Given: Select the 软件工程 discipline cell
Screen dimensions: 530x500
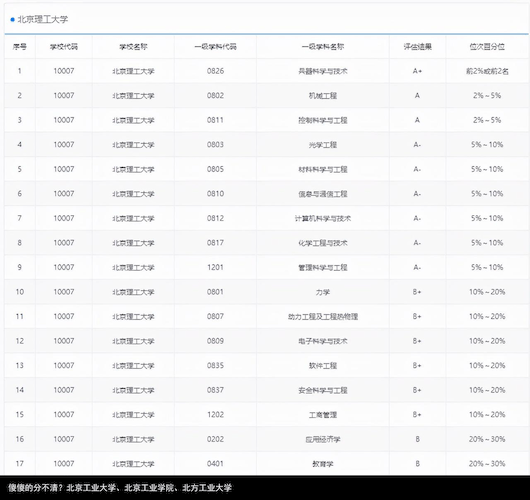Looking at the screenshot, I should [323, 365].
